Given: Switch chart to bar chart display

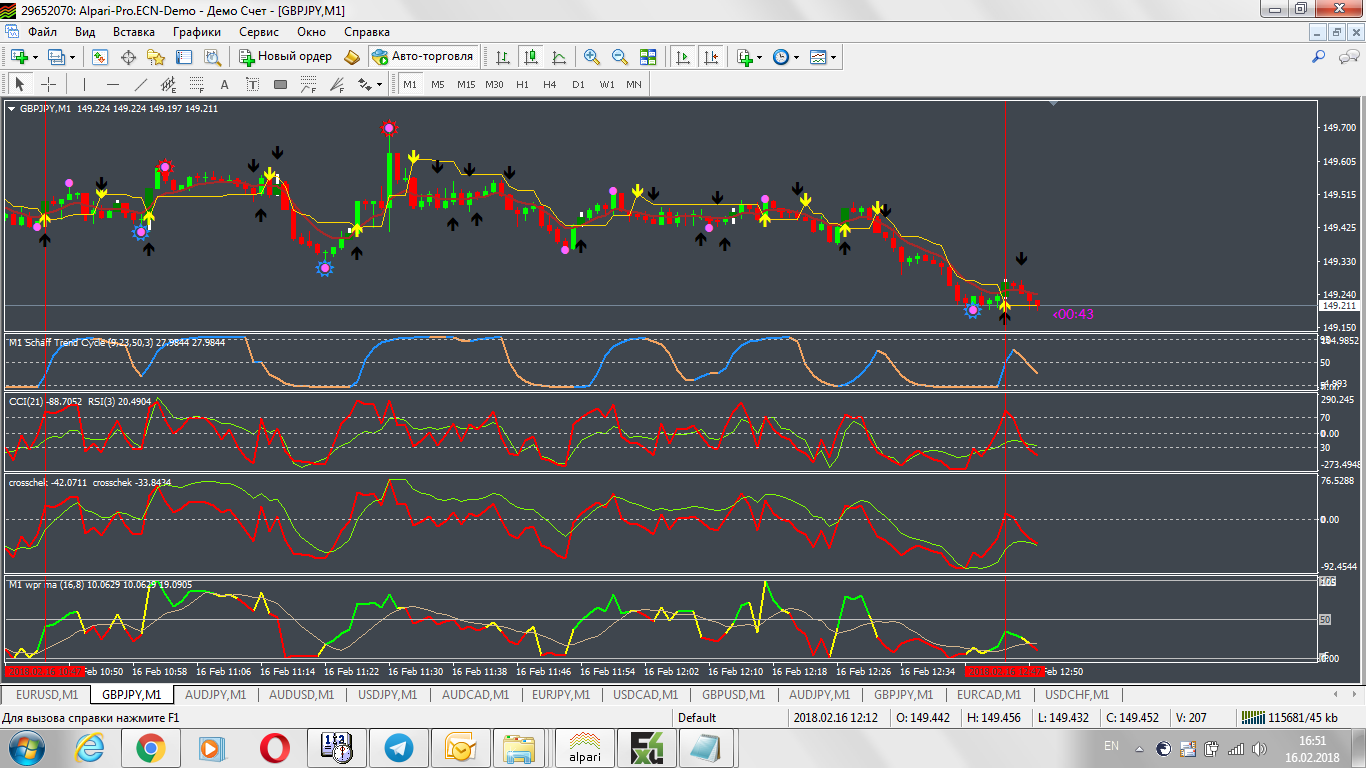Looking at the screenshot, I should coord(503,57).
